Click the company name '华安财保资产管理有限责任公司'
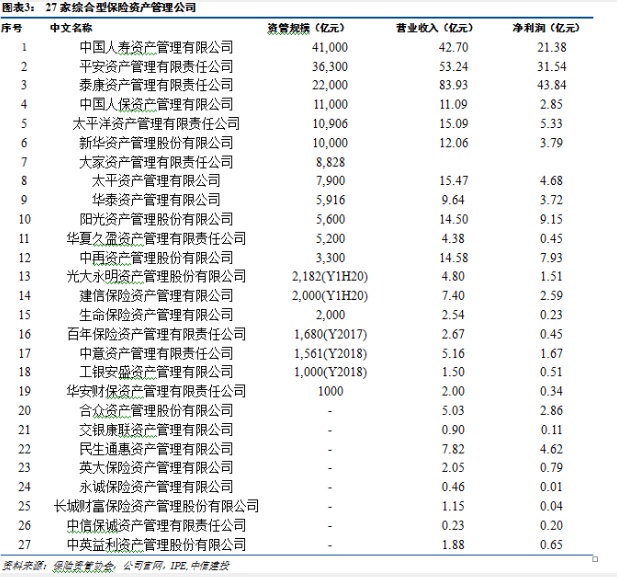 click(156, 391)
